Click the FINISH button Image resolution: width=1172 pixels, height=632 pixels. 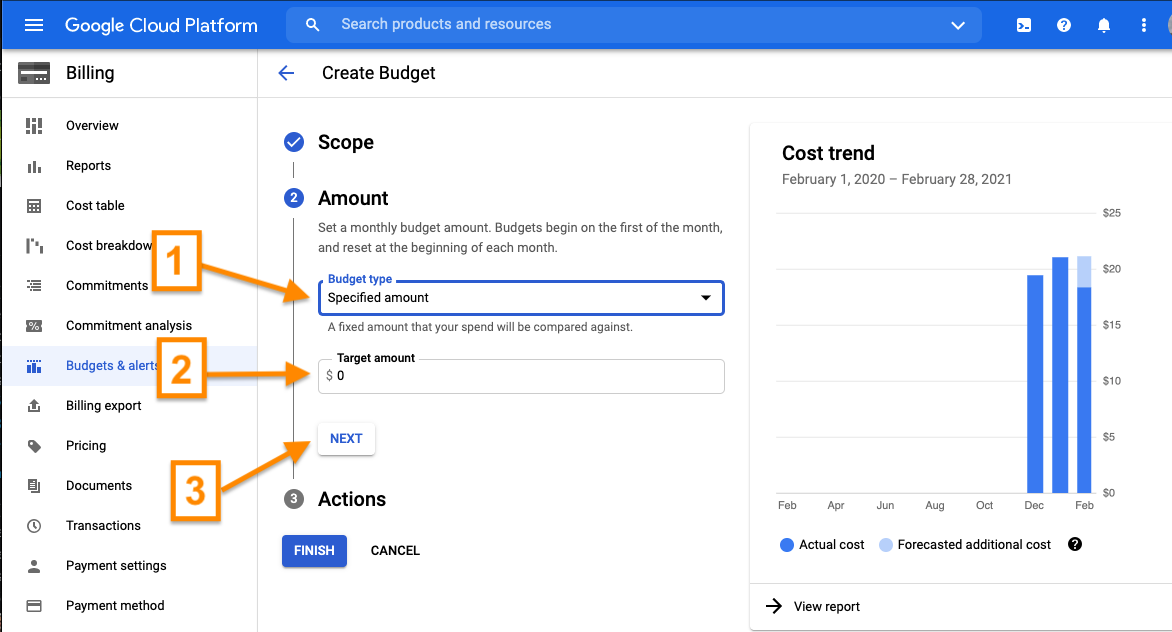click(314, 551)
